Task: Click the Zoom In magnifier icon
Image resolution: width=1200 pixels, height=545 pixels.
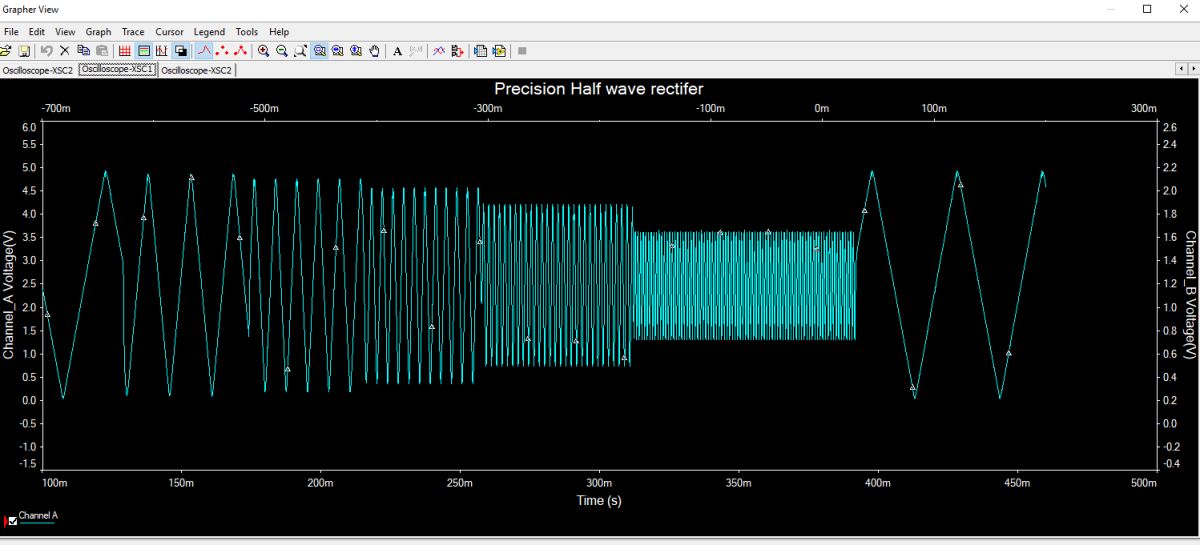Action: pos(263,50)
